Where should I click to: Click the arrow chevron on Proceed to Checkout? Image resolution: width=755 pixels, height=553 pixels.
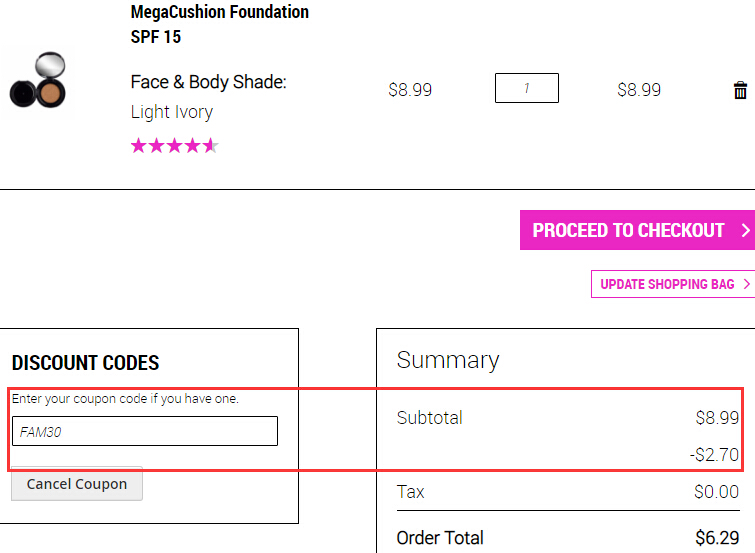(746, 230)
